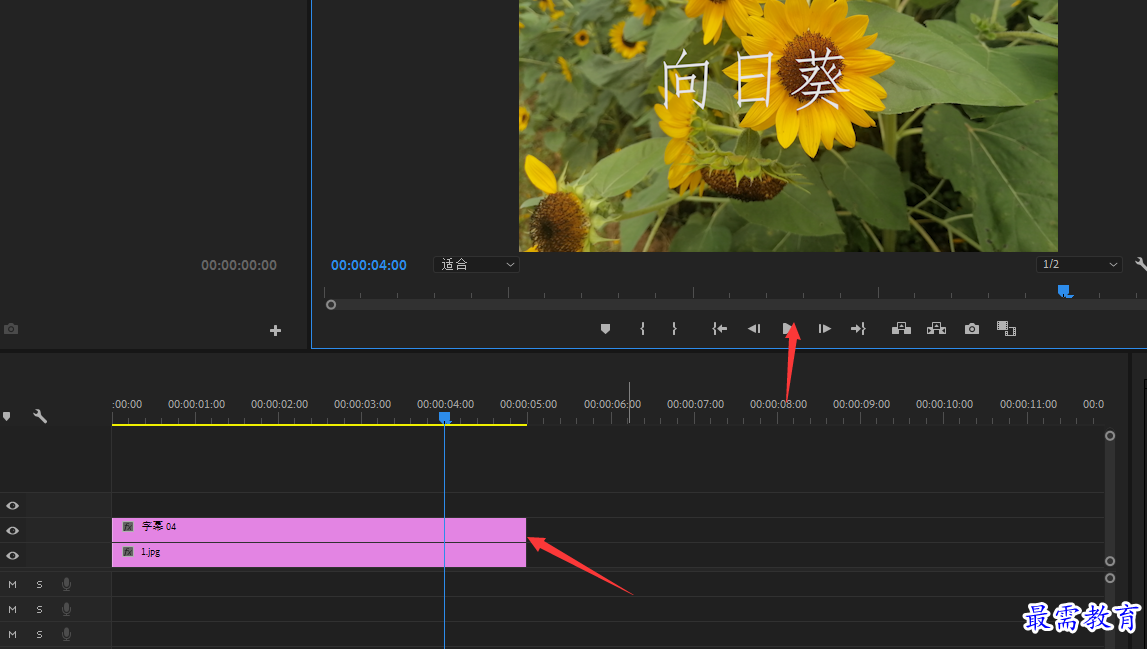Screen dimensions: 1147x649
Task: Open the 适合 zoom level dropdown
Action: point(476,264)
